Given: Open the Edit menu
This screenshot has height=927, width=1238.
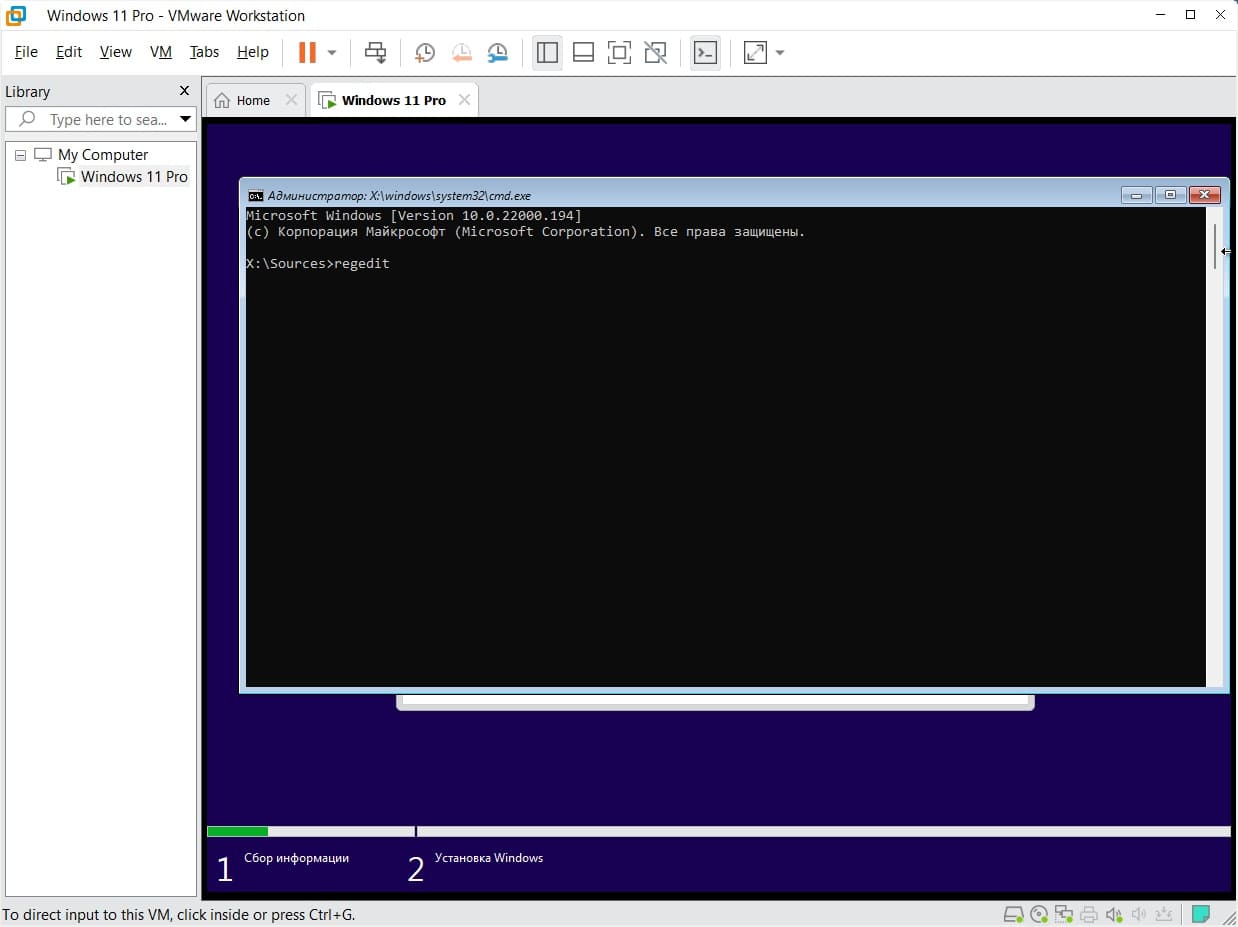Looking at the screenshot, I should (x=69, y=52).
